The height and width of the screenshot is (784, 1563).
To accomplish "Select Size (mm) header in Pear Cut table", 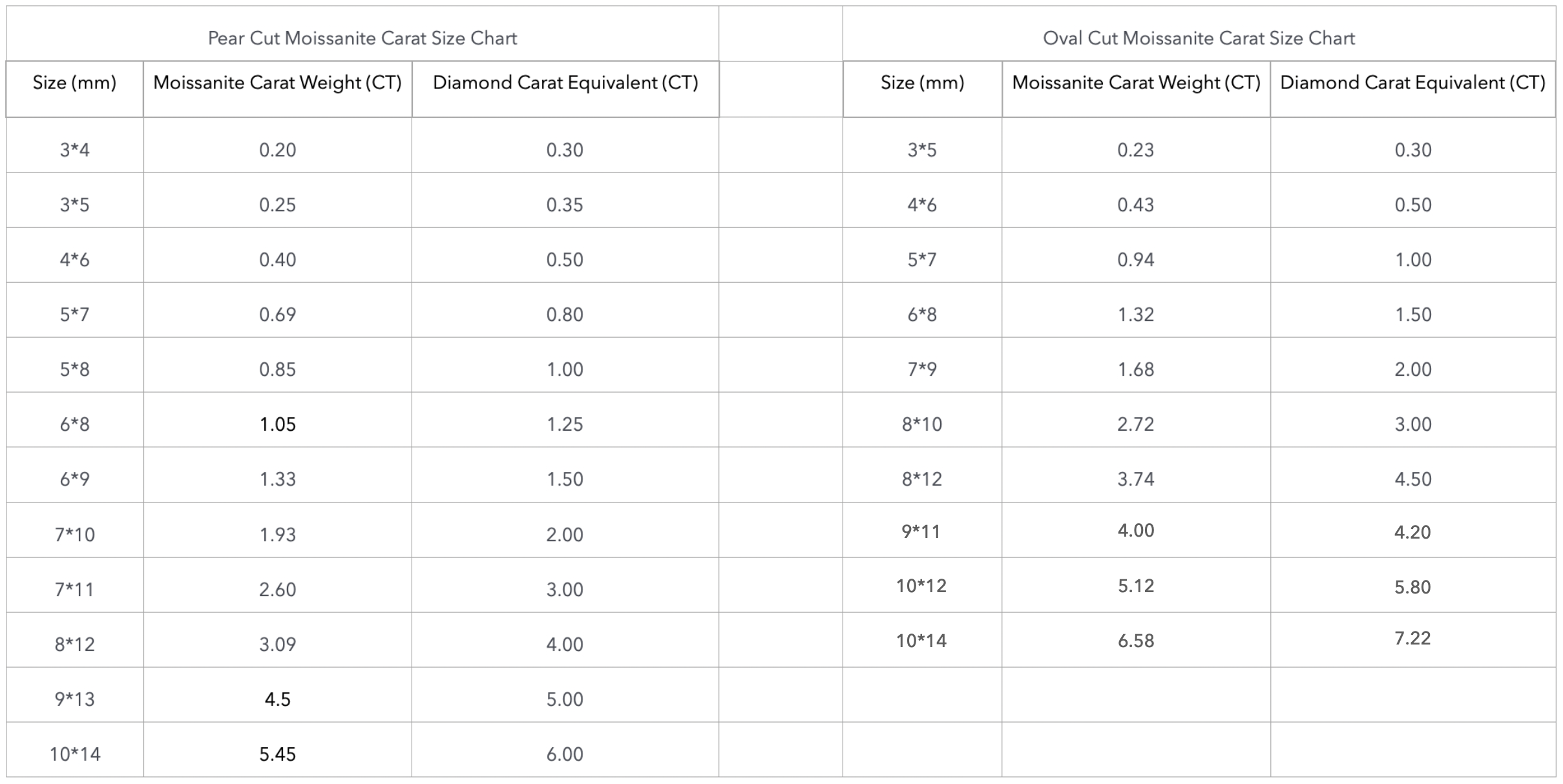I will click(x=74, y=83).
